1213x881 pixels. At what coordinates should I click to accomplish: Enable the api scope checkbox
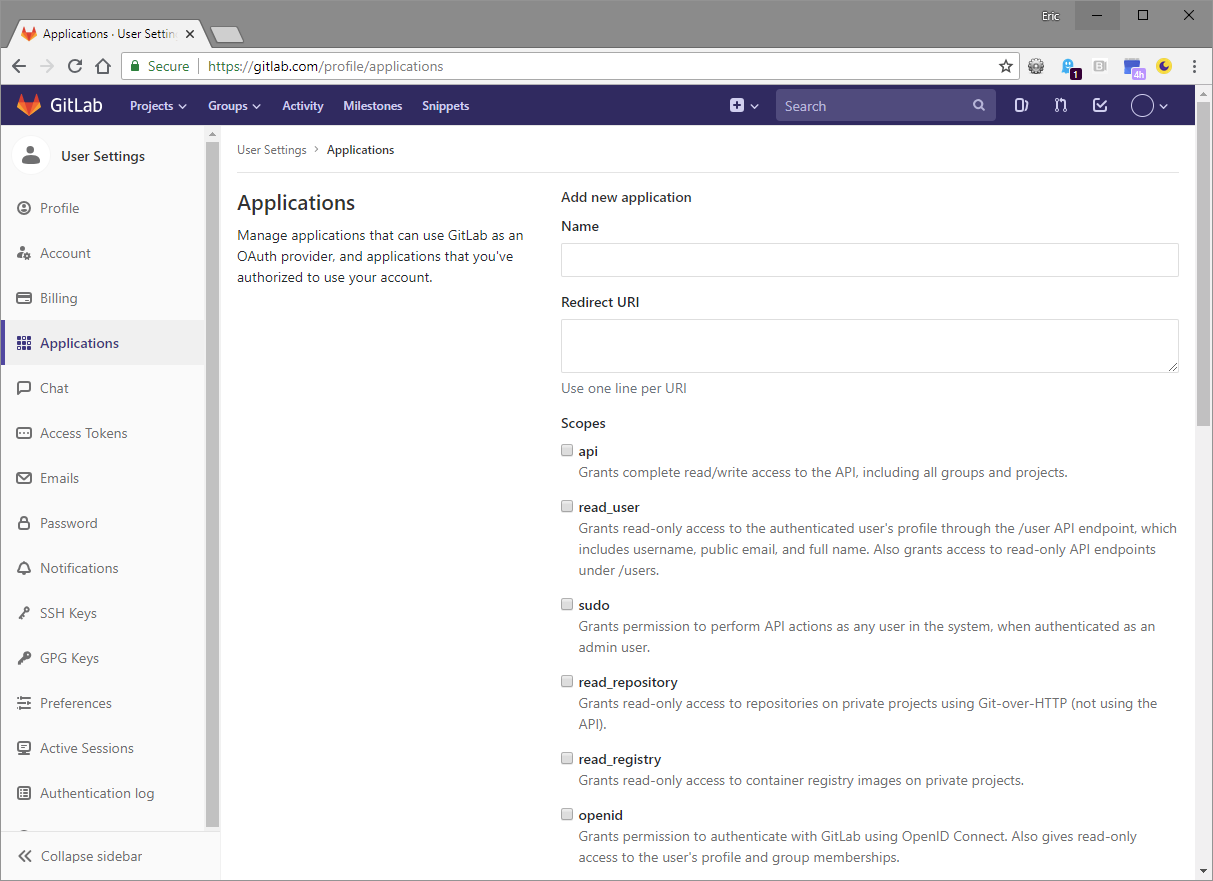(567, 450)
